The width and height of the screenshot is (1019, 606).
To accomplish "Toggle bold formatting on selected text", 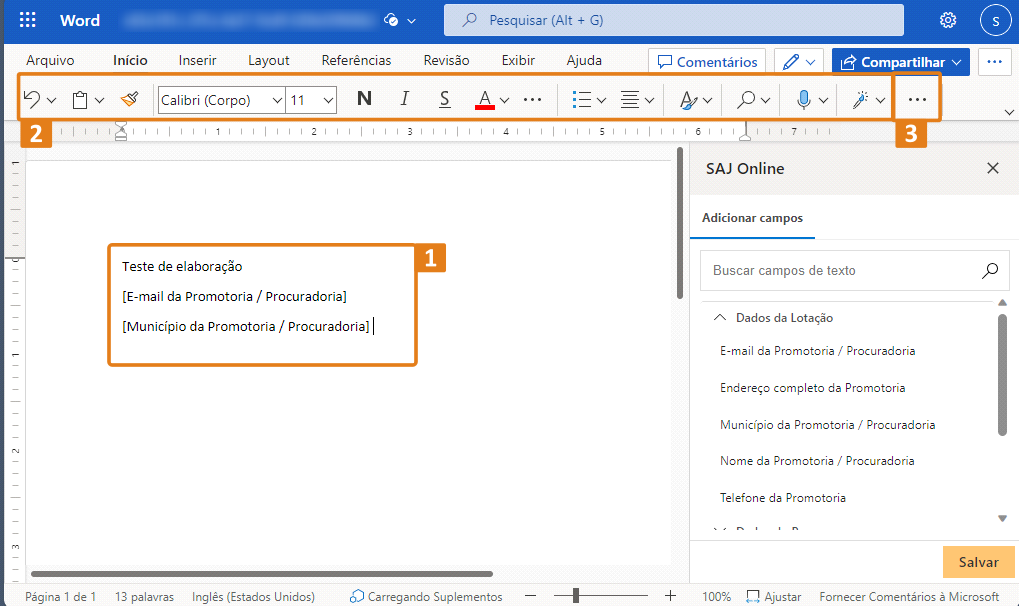I will coord(364,98).
